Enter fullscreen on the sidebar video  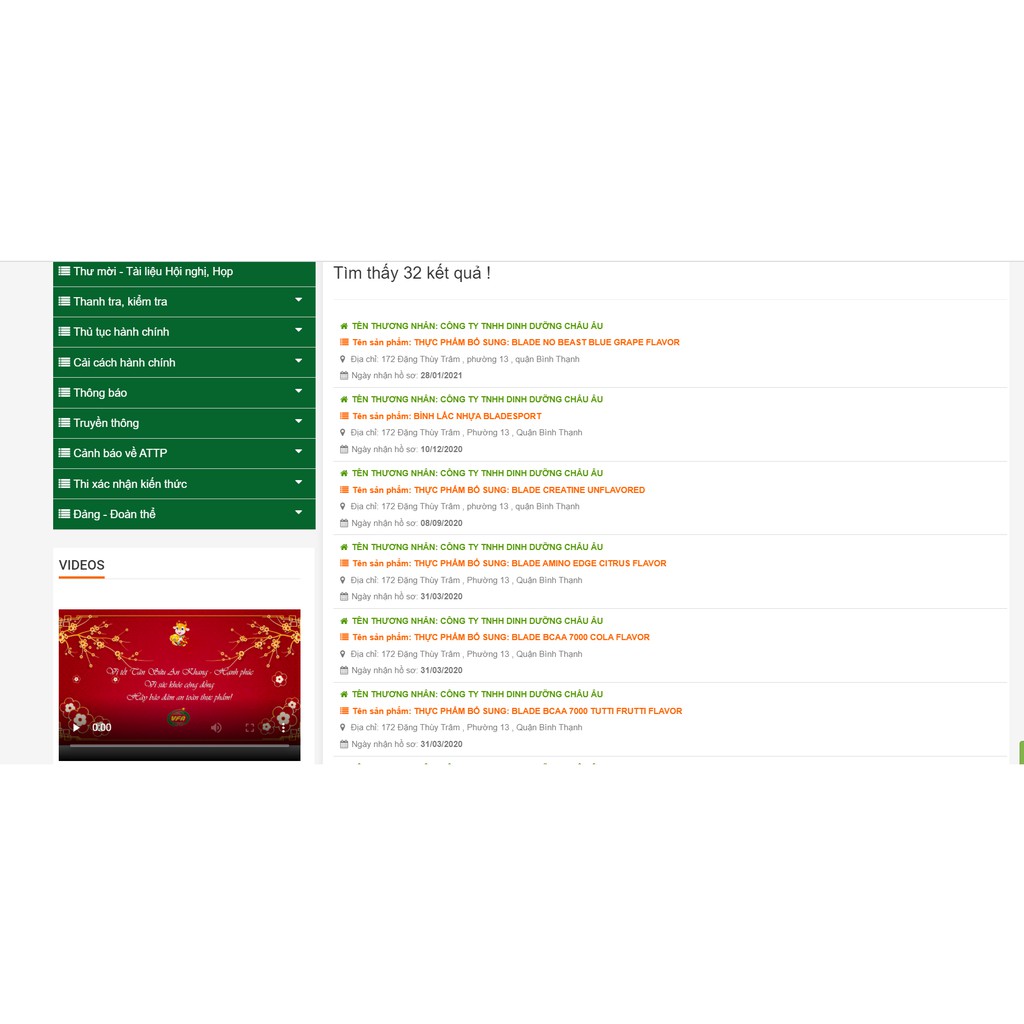pyautogui.click(x=249, y=727)
